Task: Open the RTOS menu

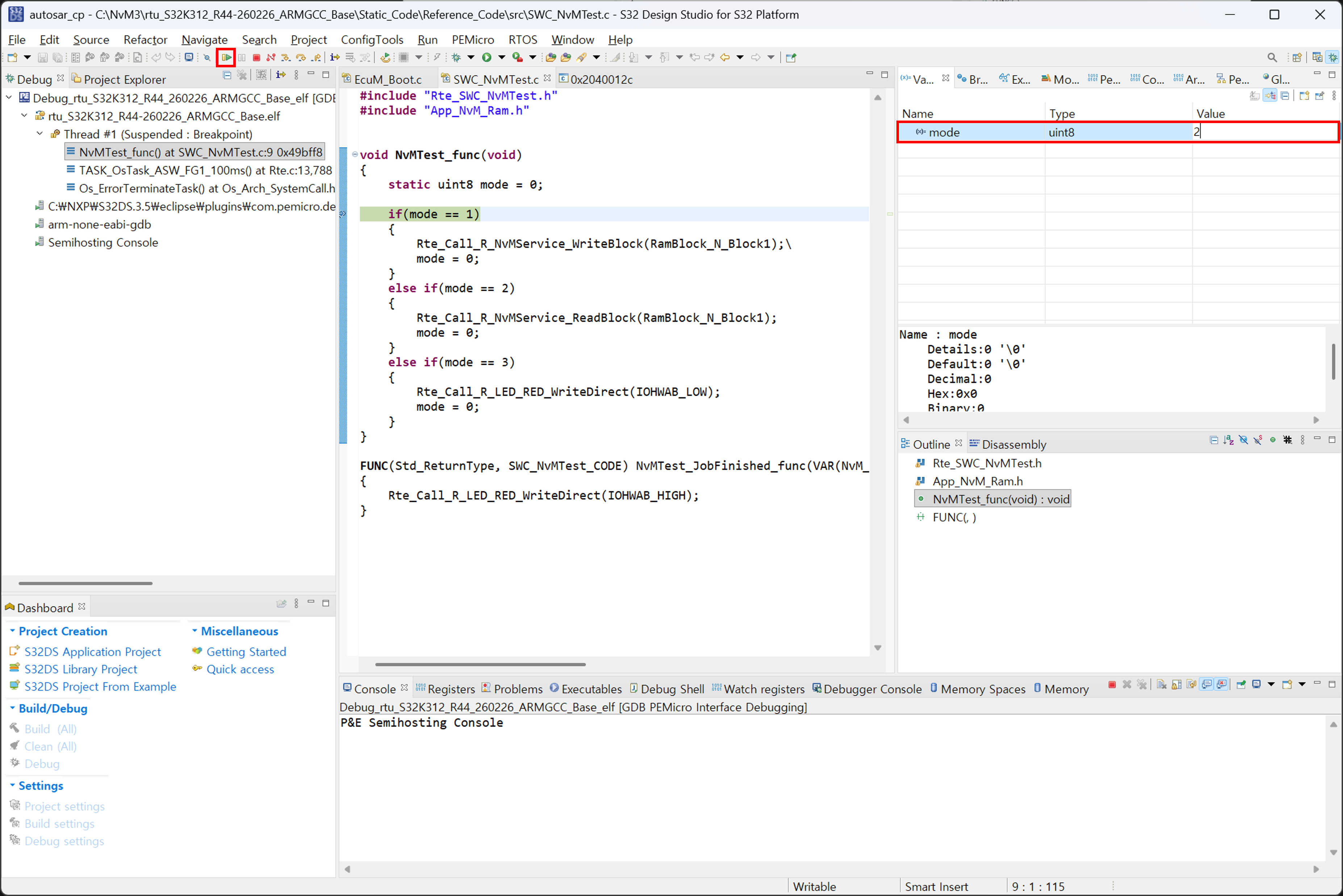Action: (x=523, y=39)
